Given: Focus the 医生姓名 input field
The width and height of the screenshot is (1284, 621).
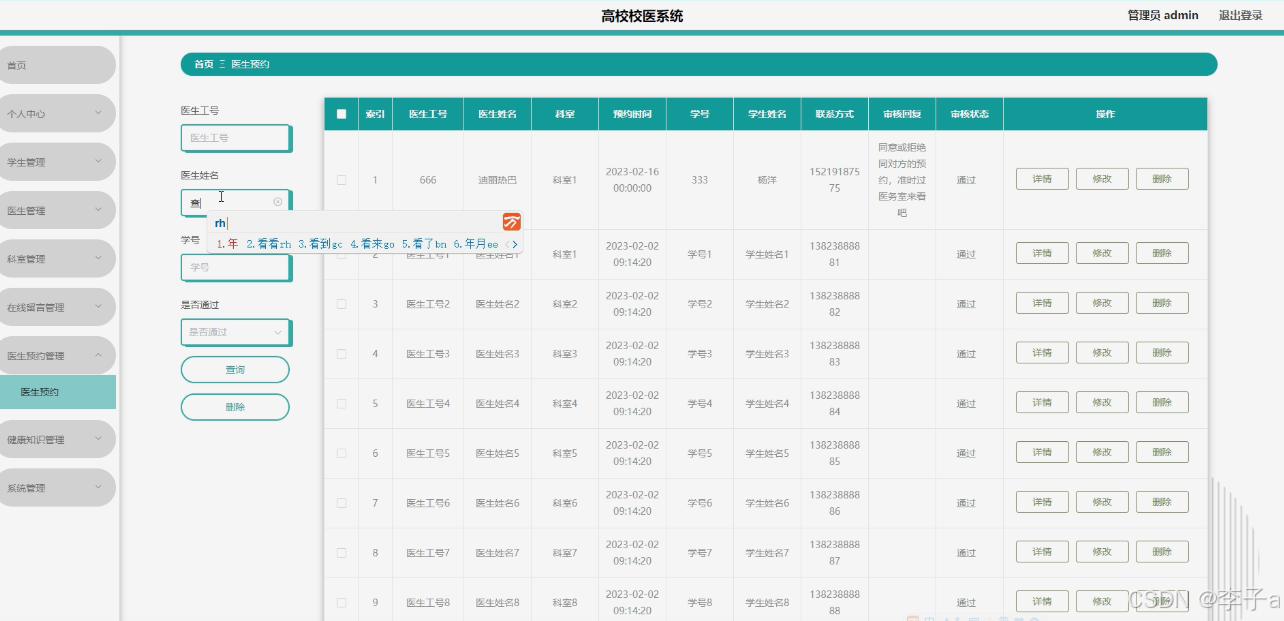Looking at the screenshot, I should tap(236, 202).
